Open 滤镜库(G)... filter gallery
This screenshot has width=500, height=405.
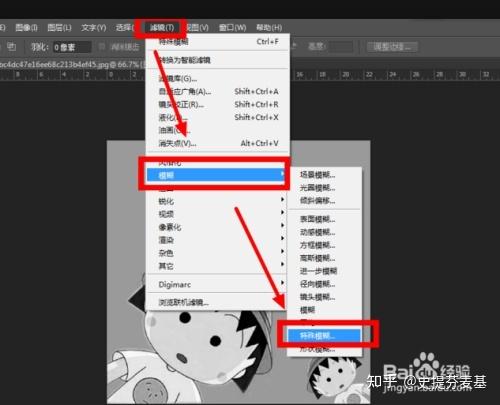pyautogui.click(x=218, y=79)
